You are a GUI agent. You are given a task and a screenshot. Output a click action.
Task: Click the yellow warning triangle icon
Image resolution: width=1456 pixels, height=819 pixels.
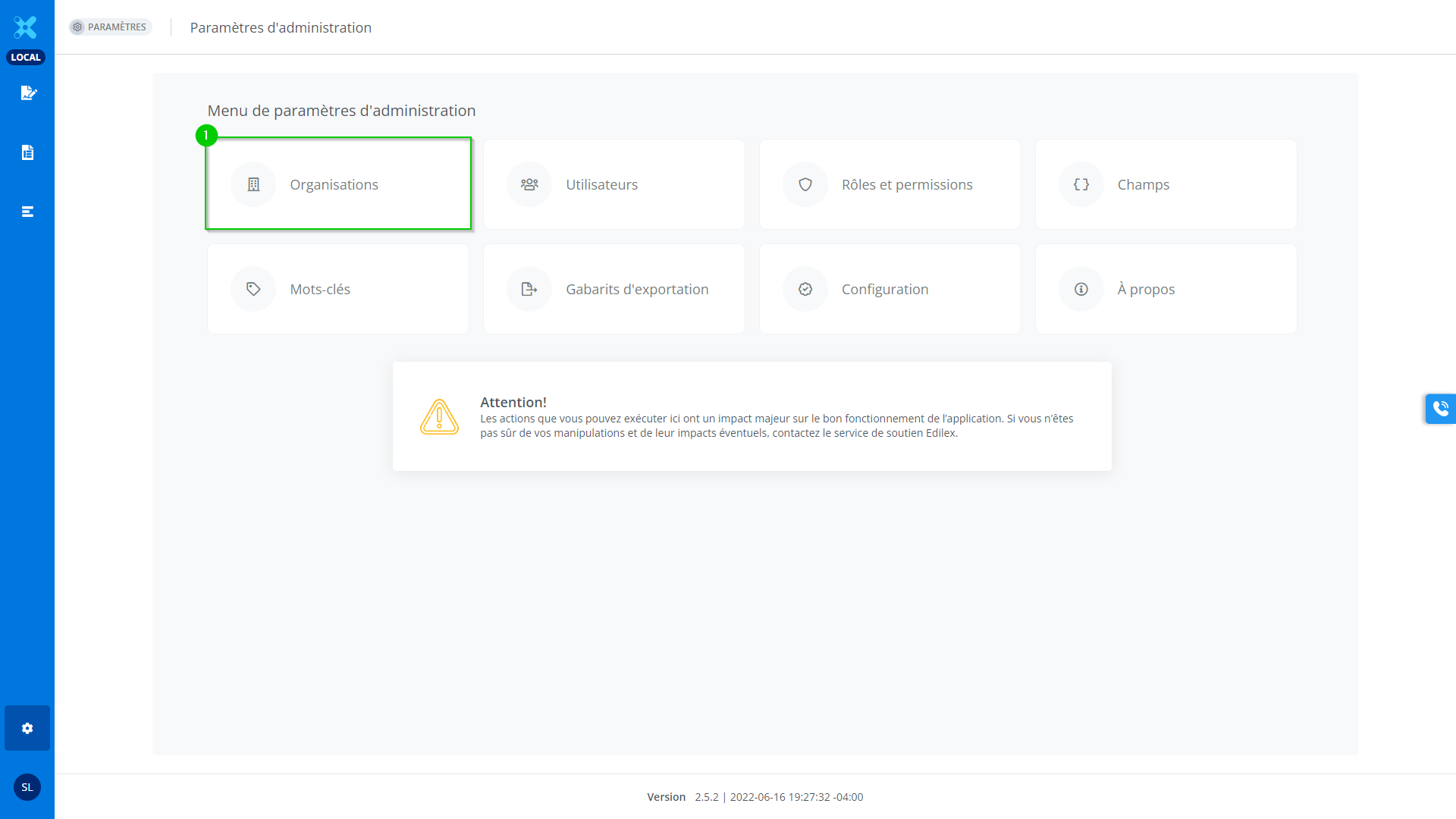tap(439, 416)
